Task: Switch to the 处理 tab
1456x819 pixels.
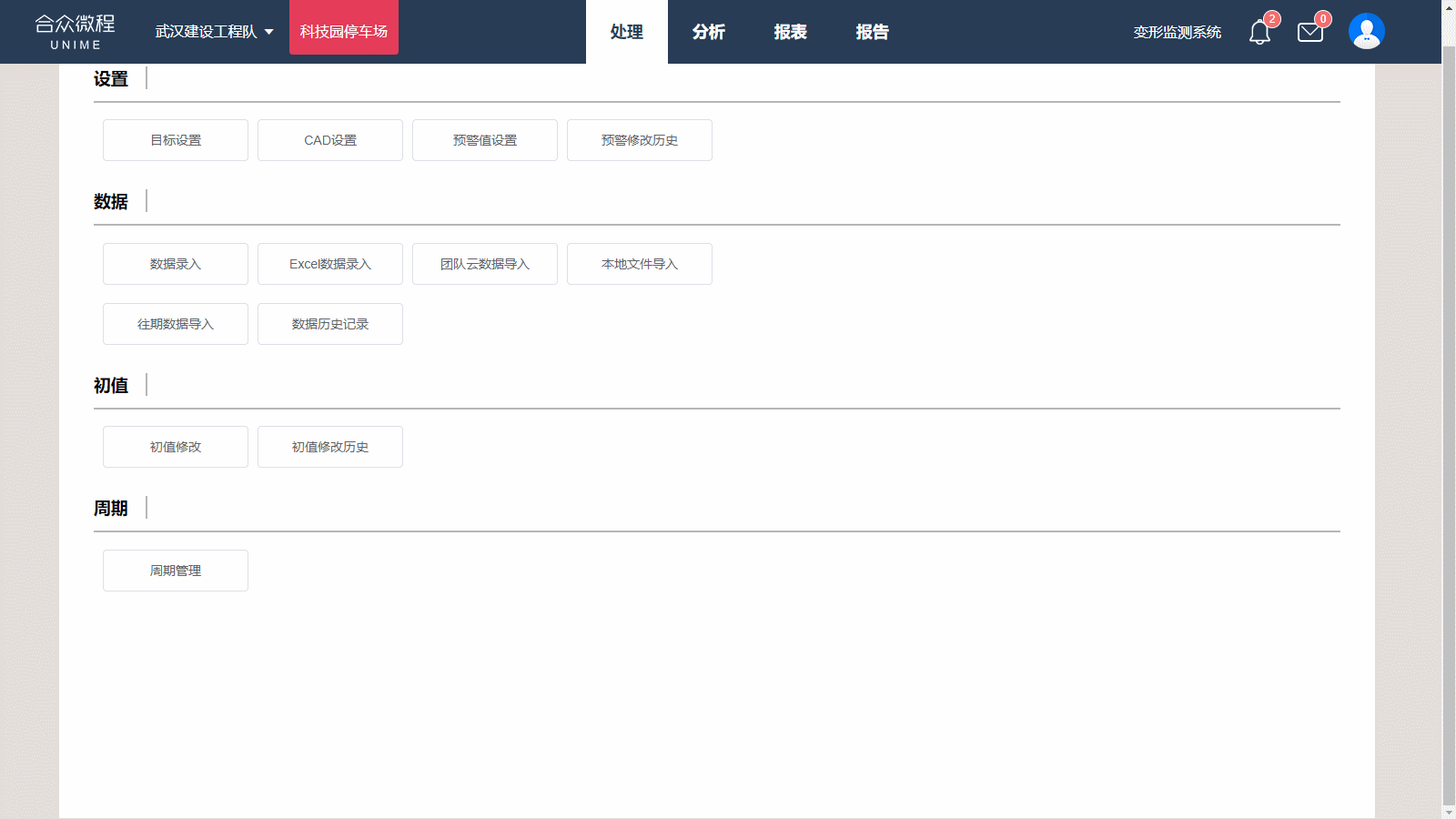Action: 626,32
